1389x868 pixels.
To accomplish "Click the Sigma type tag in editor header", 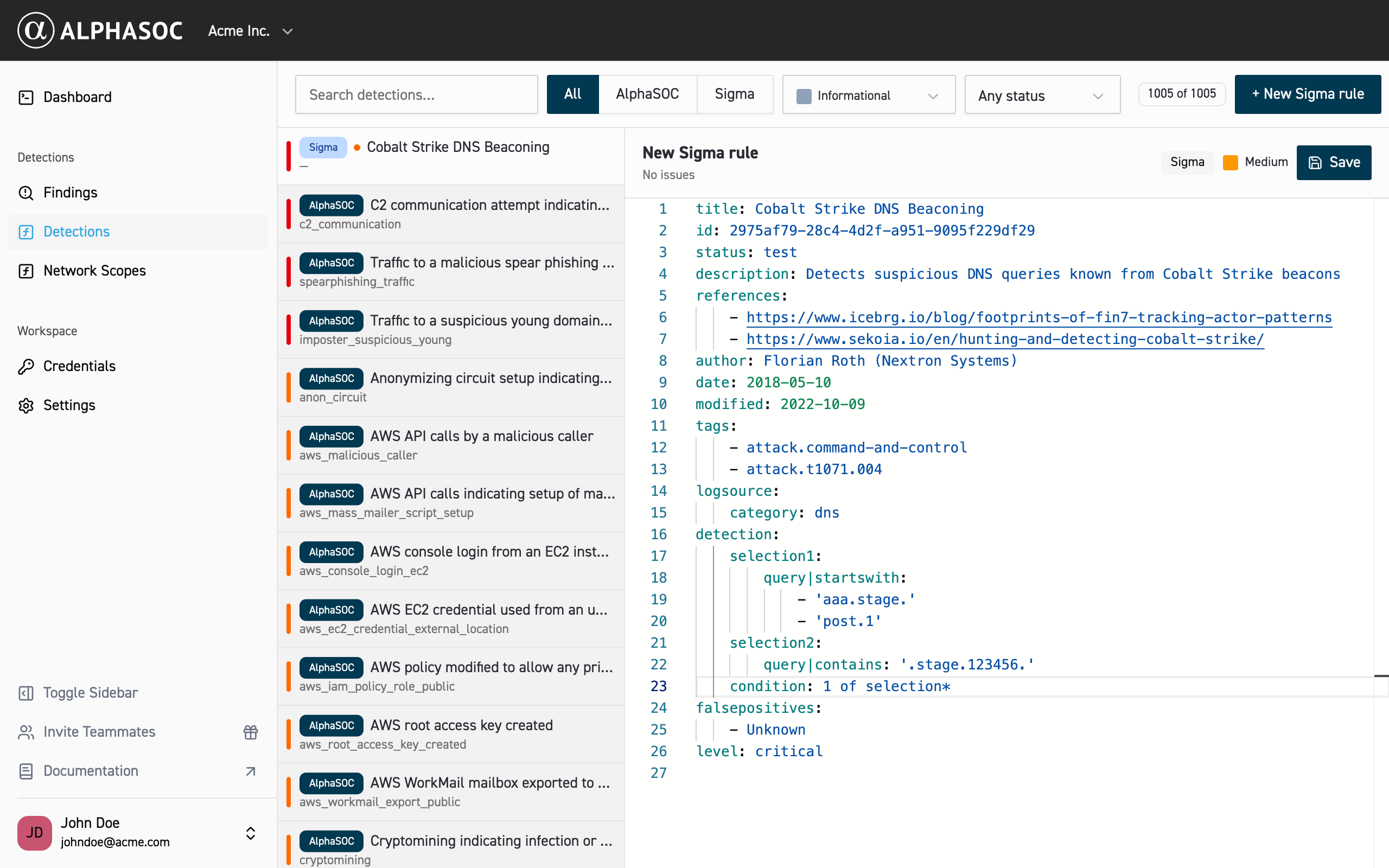I will coord(1187,162).
